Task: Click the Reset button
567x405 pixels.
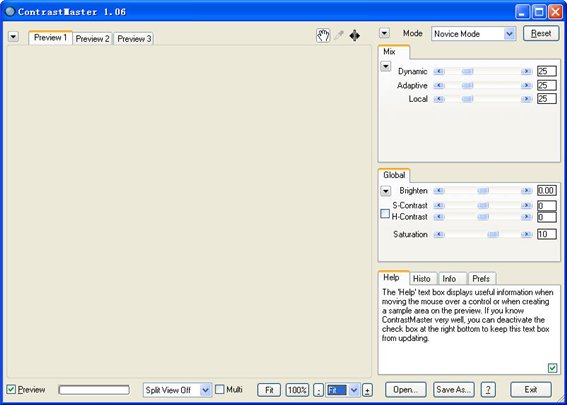Action: [541, 33]
